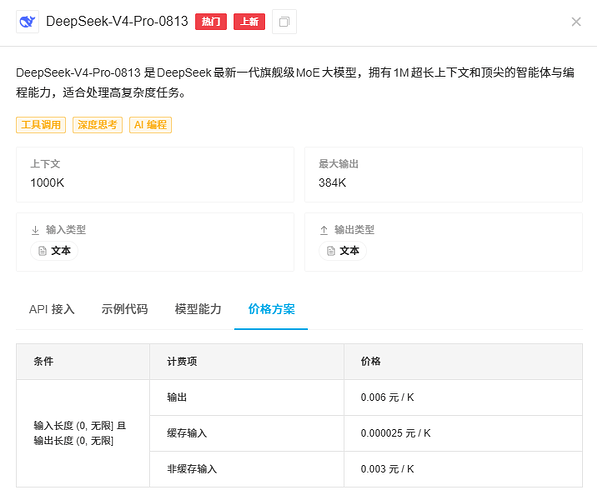Click the DeepSeek-V4-Pro-0813 title text
Screen dimensions: 597x500
(x=117, y=21)
